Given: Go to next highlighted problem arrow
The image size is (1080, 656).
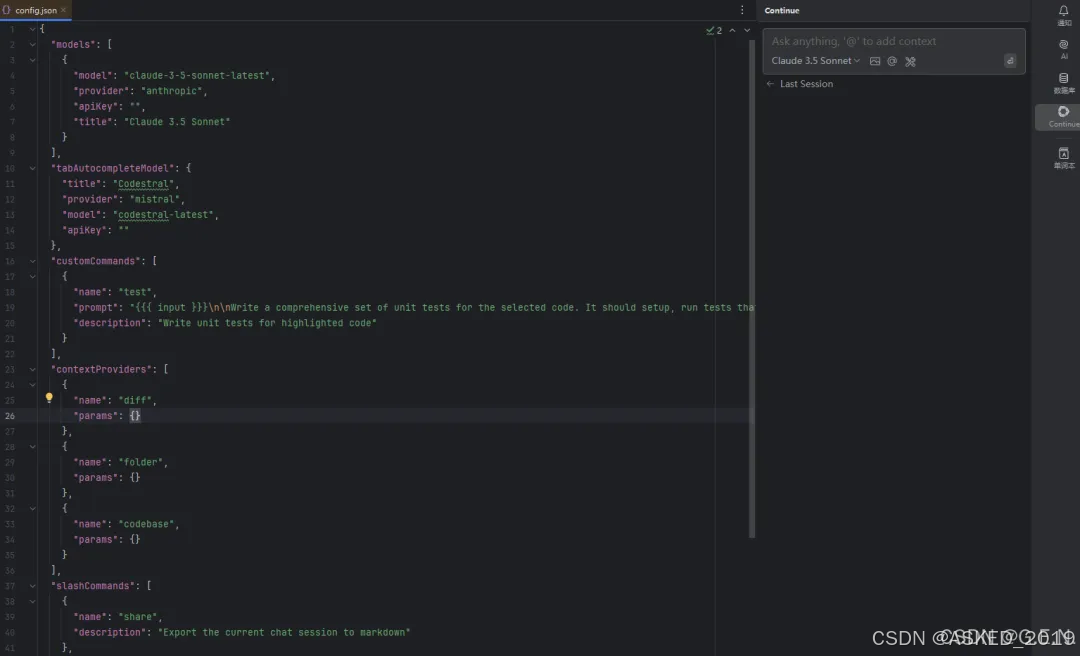Looking at the screenshot, I should pyautogui.click(x=747, y=30).
